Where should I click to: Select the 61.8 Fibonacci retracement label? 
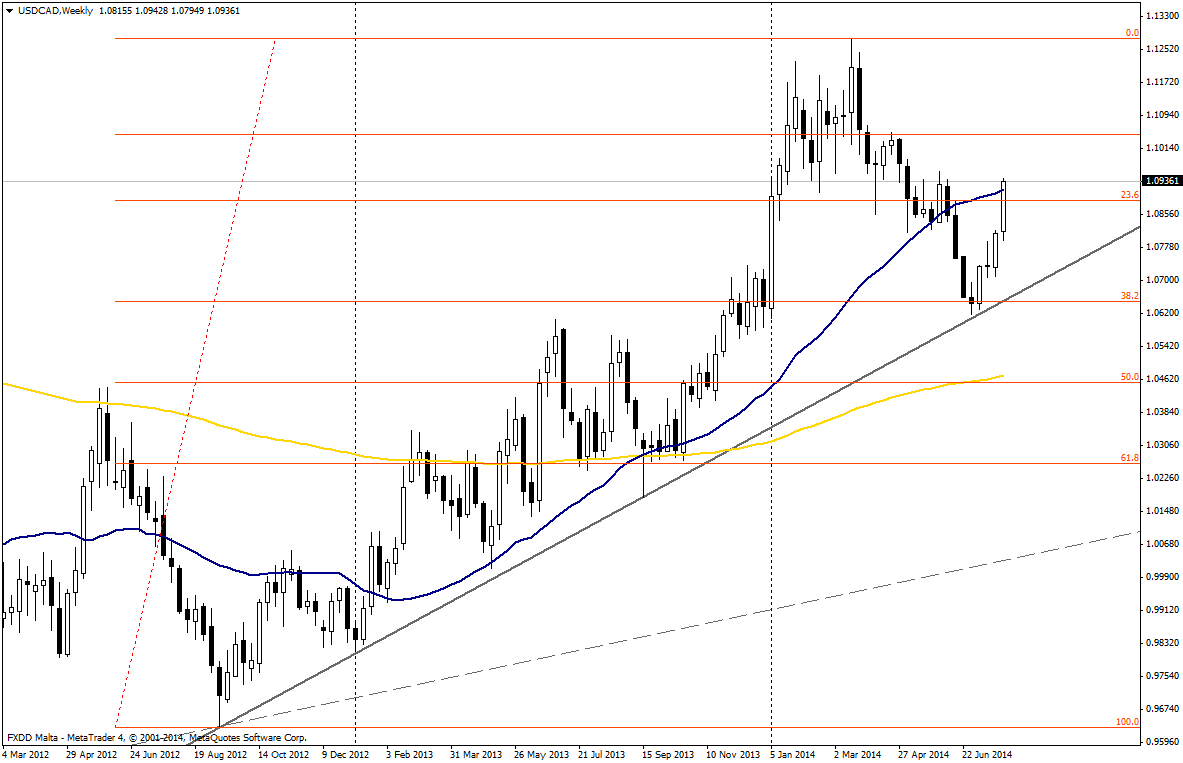[x=1130, y=457]
